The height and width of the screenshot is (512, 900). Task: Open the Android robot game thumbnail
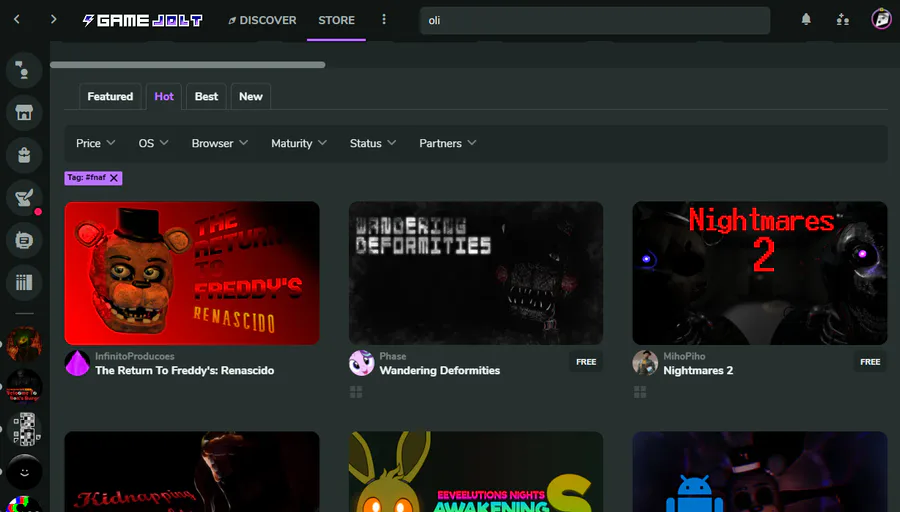coord(760,472)
